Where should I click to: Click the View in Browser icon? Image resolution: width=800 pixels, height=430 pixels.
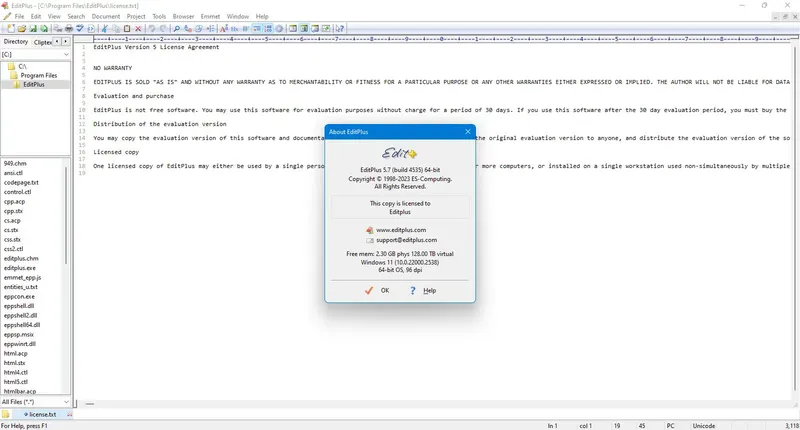pyautogui.click(x=91, y=29)
